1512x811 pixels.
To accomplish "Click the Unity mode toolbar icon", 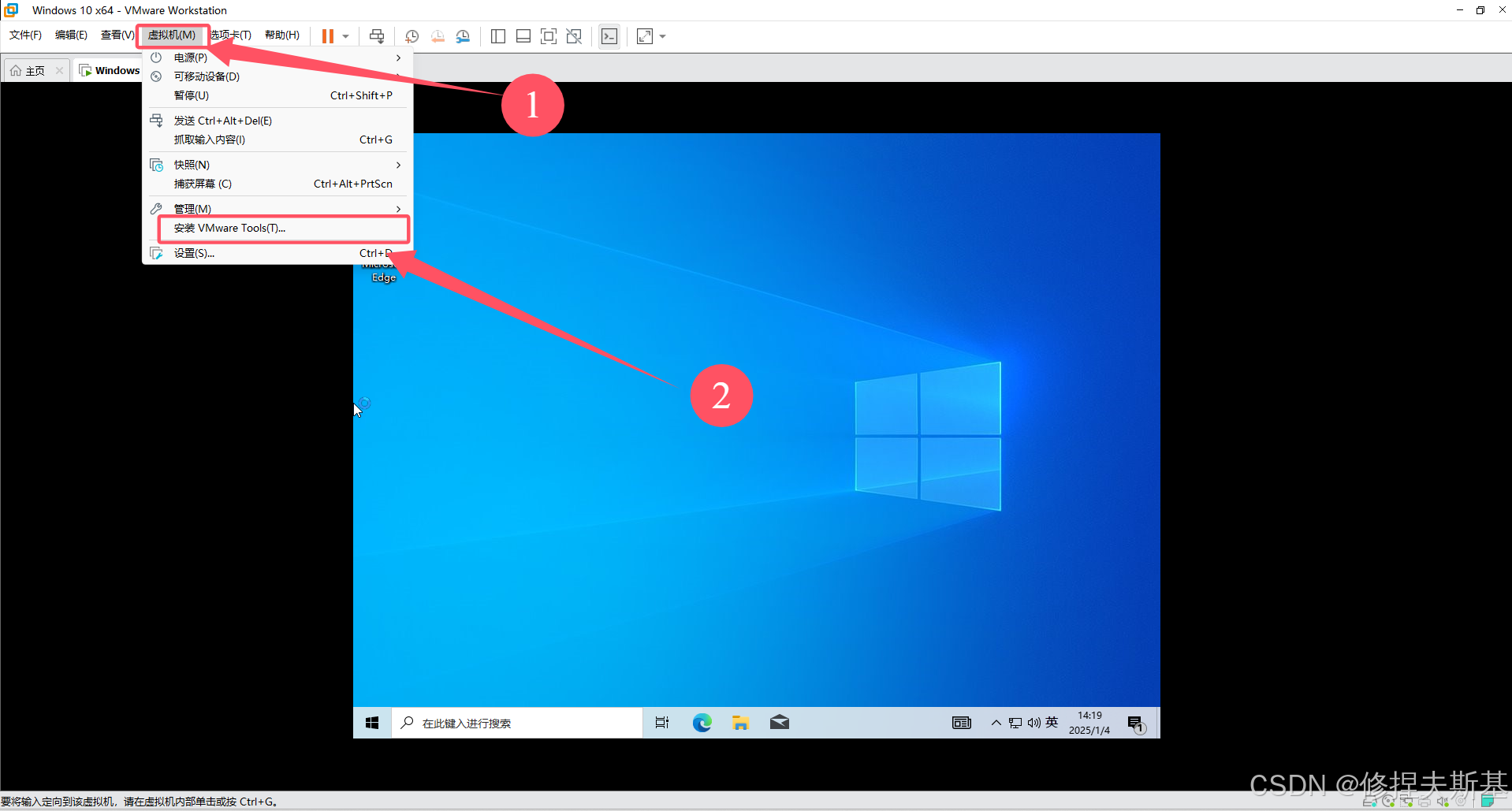I will [x=574, y=36].
